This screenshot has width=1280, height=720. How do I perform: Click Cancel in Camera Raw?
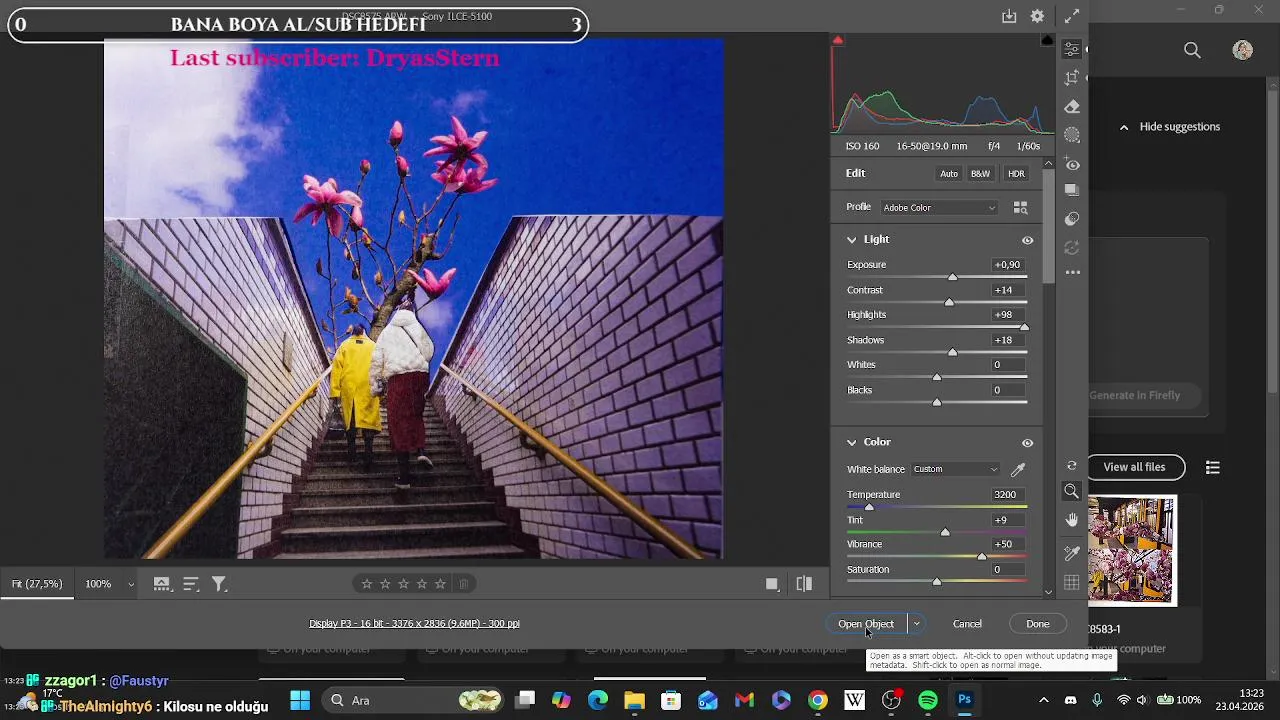click(x=967, y=624)
